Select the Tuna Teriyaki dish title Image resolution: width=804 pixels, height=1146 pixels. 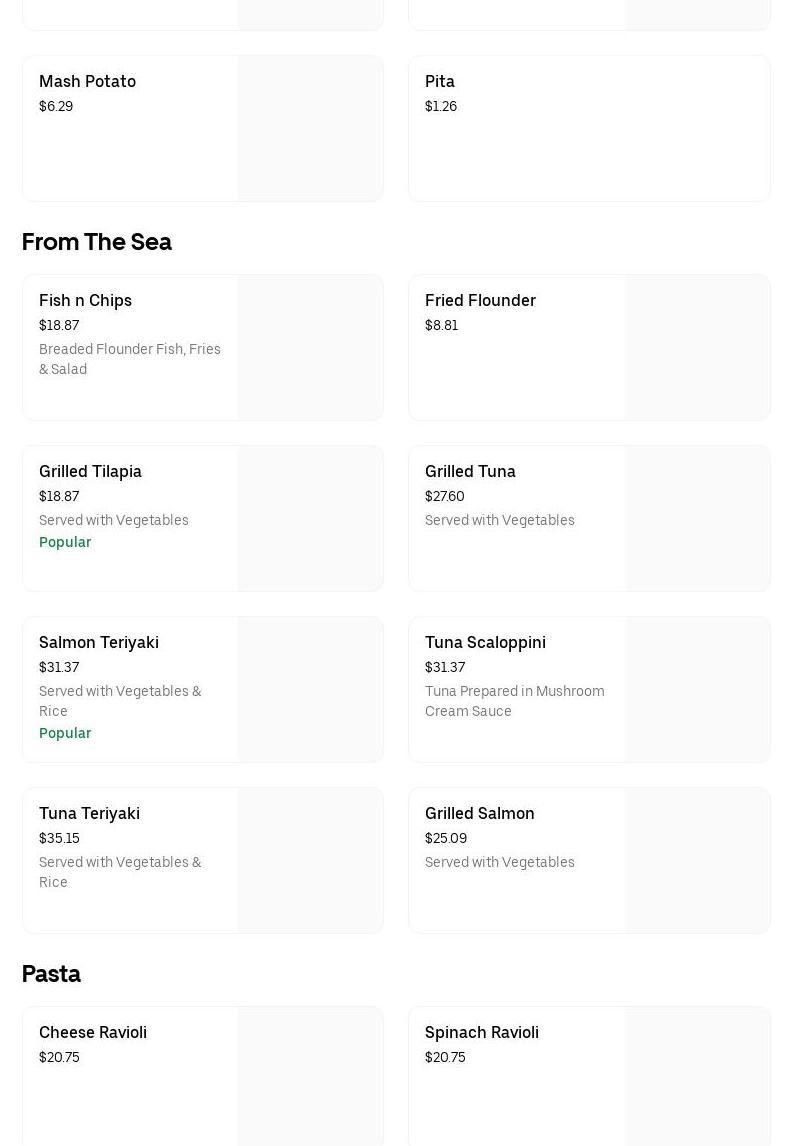(89, 814)
